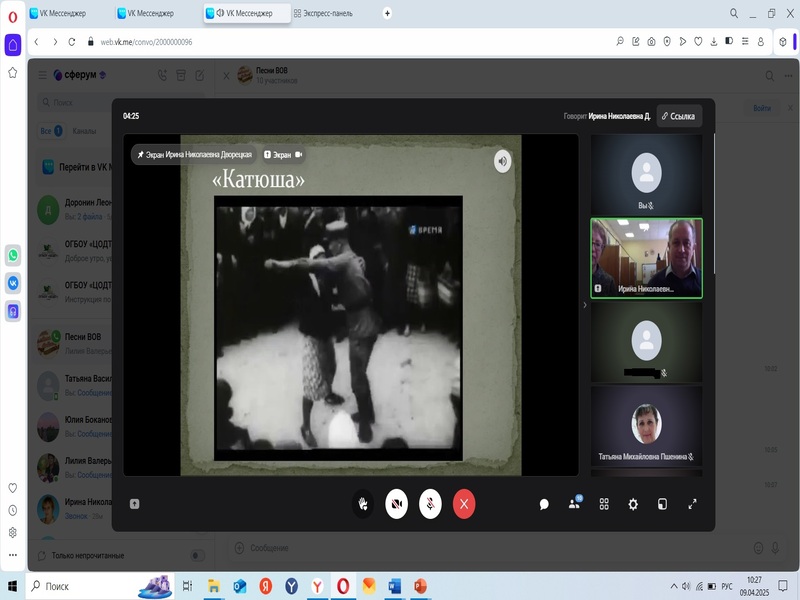Open Opera sidebar history clock
Screen dimensions: 800x600
click(x=13, y=510)
